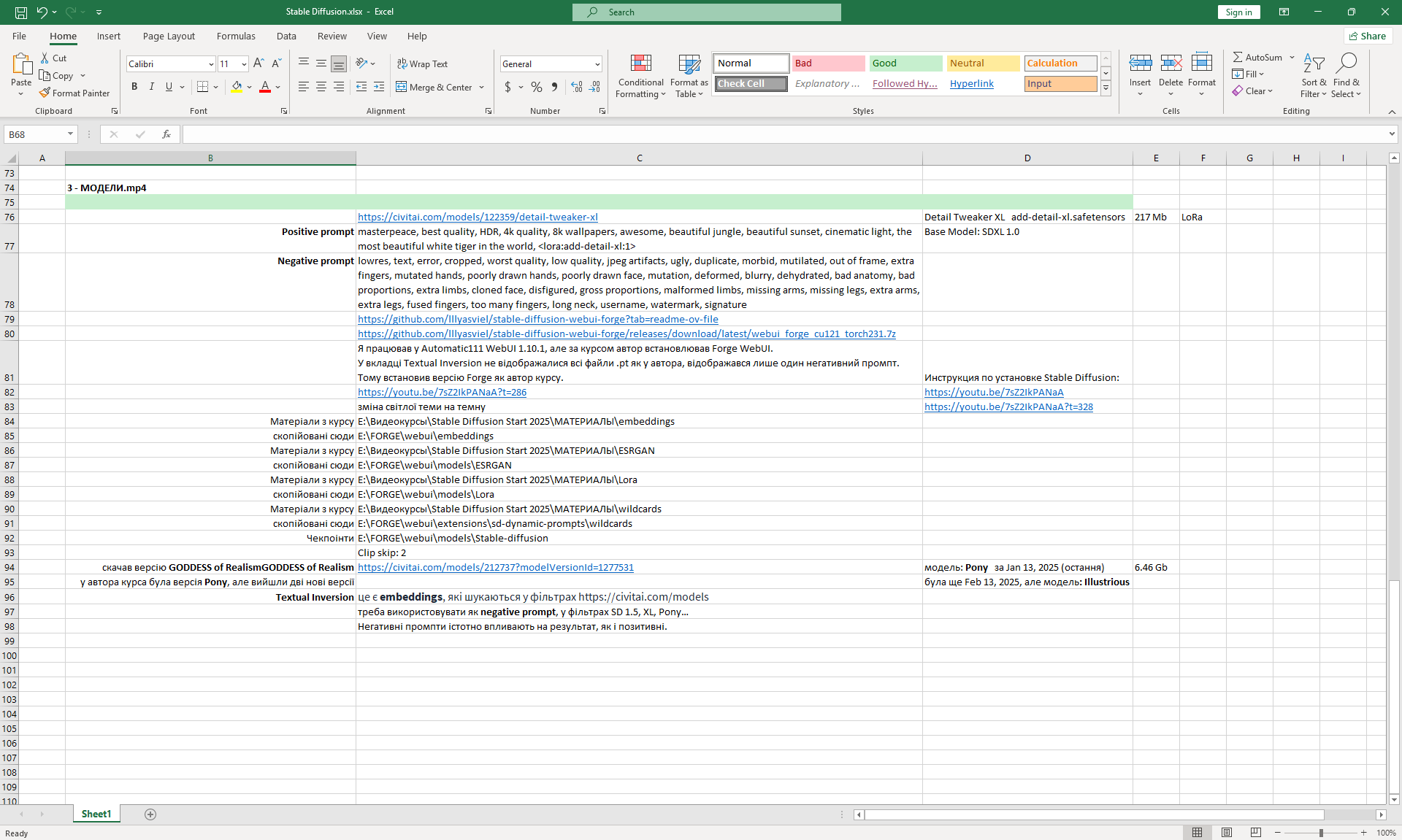Open the Formulas ribbon tab
This screenshot has height=840, width=1402.
tap(236, 36)
